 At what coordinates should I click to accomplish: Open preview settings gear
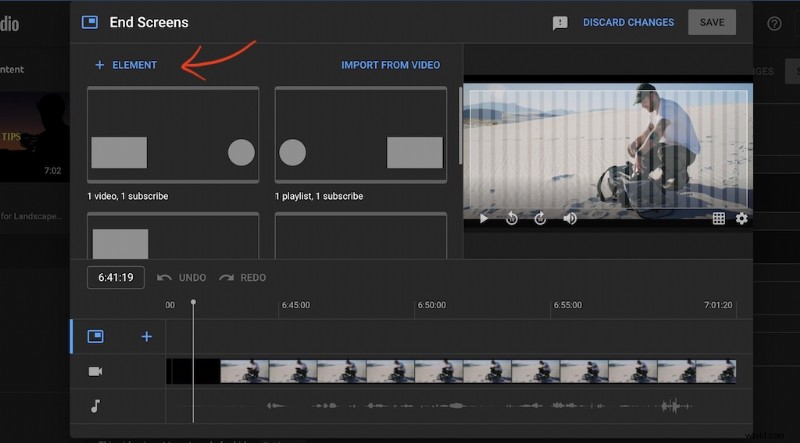click(x=741, y=218)
